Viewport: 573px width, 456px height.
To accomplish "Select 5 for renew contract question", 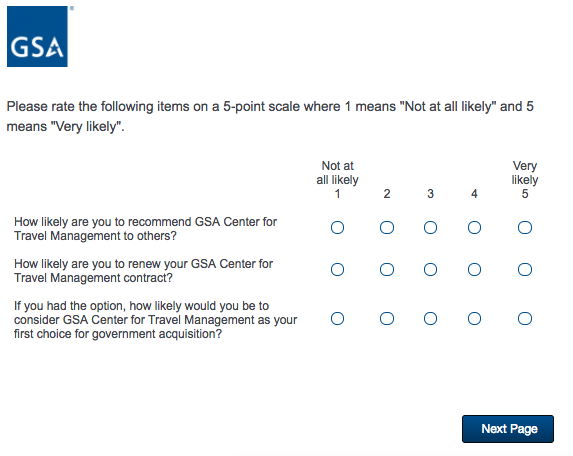I will point(525,270).
